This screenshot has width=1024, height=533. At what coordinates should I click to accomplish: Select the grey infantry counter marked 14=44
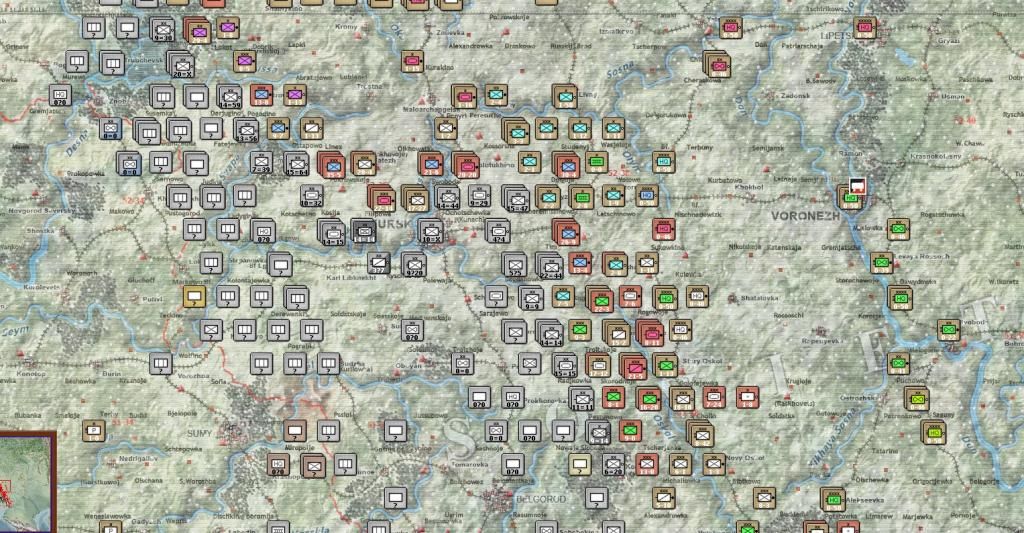click(x=448, y=197)
